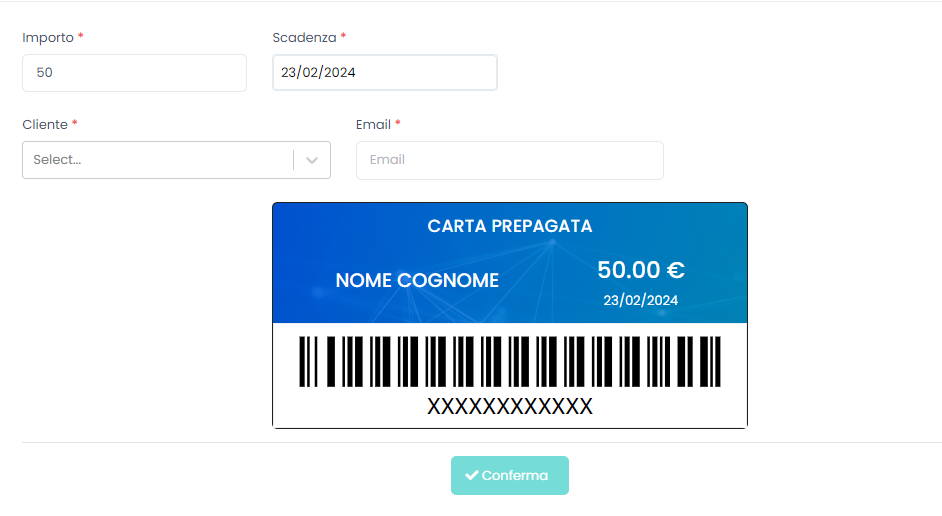The height and width of the screenshot is (516, 942).
Task: Click the checkmark icon on Conferma
Action: (x=472, y=475)
